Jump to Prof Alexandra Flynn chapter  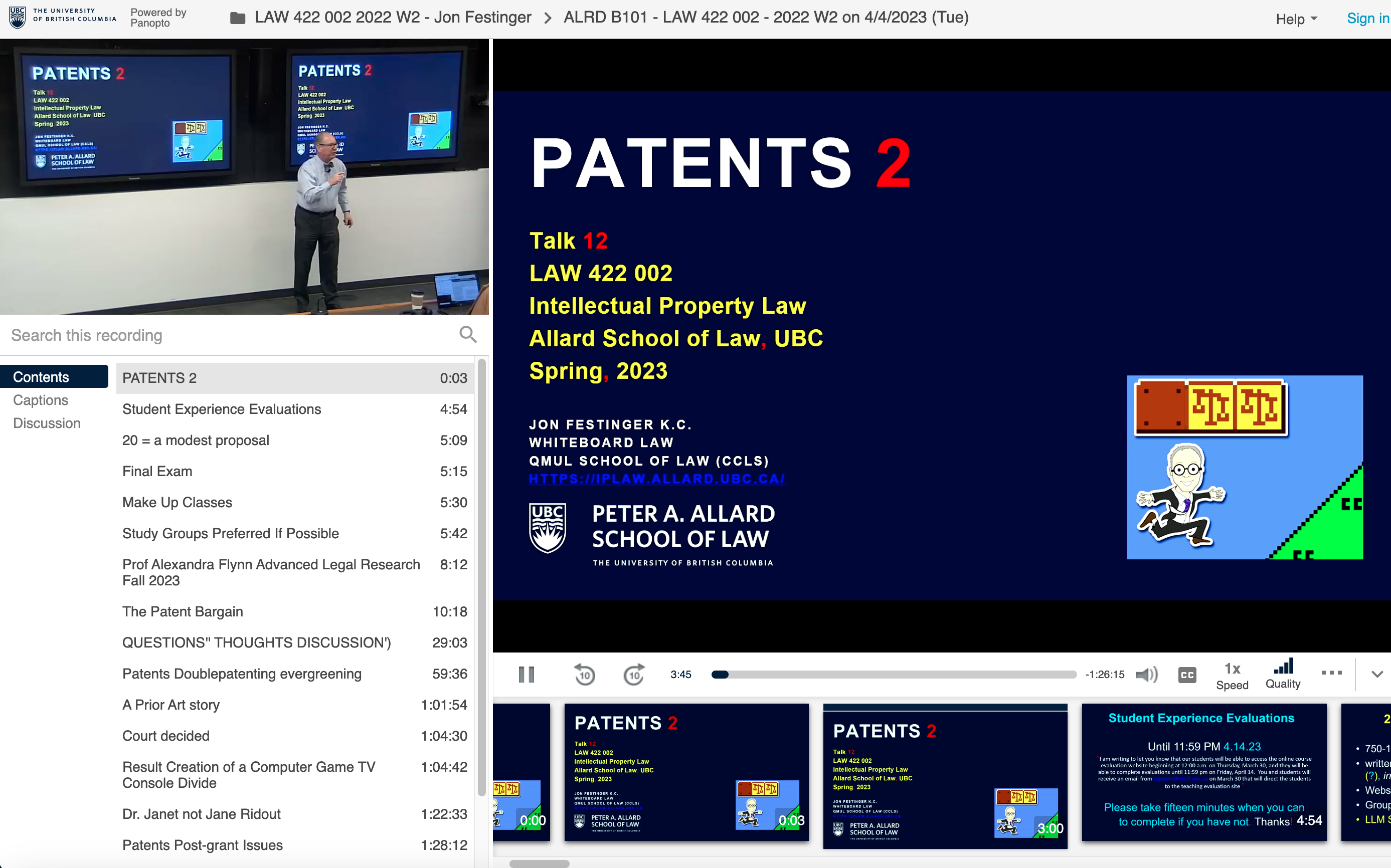click(295, 572)
